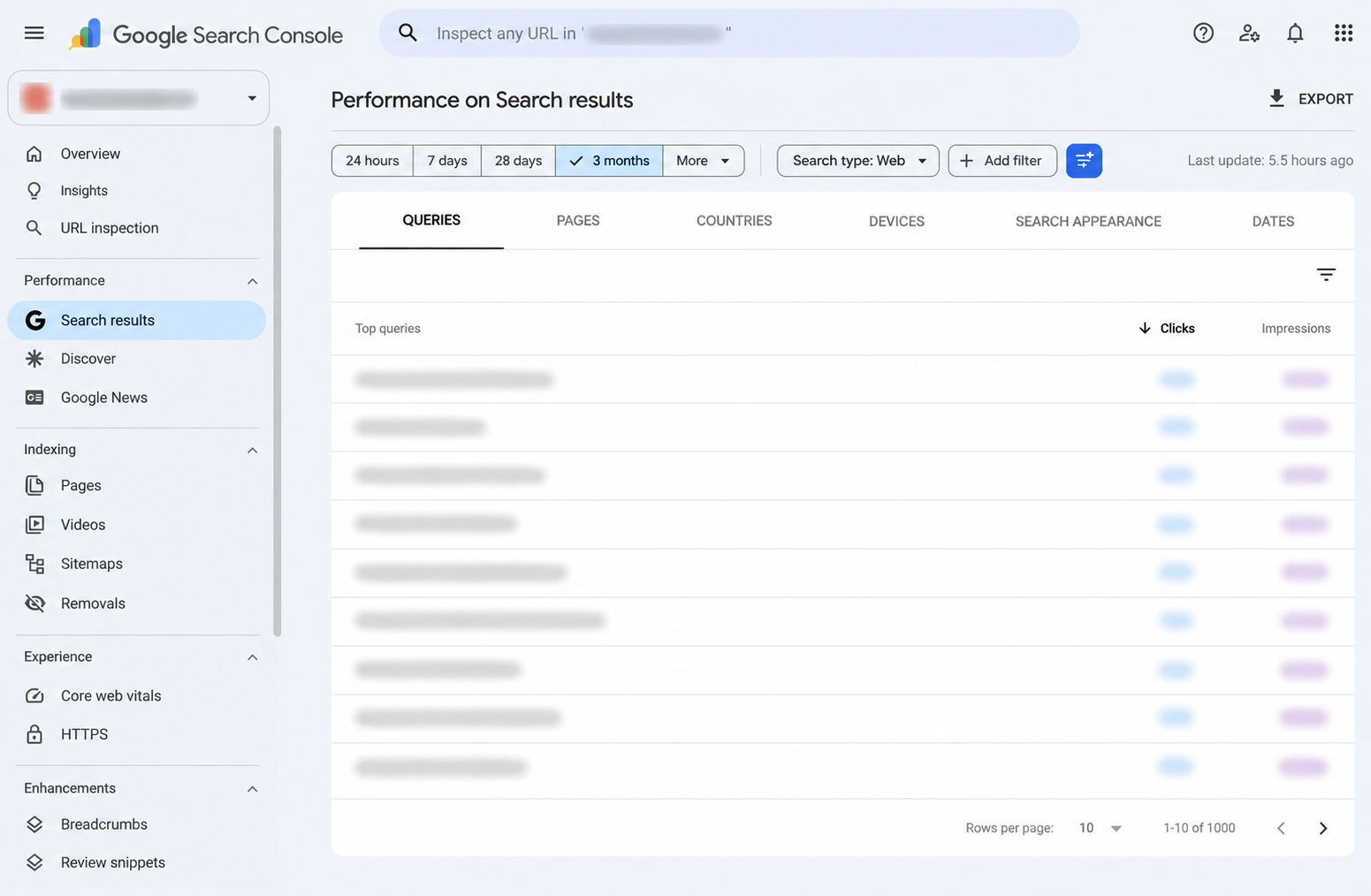Select the 7 days date range

(447, 161)
